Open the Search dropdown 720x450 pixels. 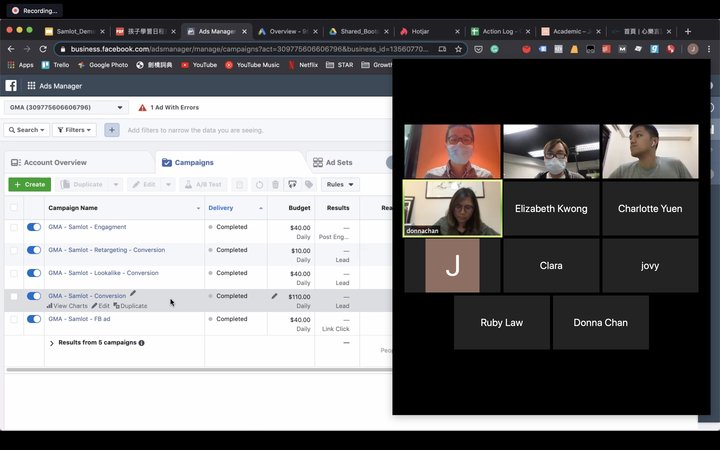[27, 130]
